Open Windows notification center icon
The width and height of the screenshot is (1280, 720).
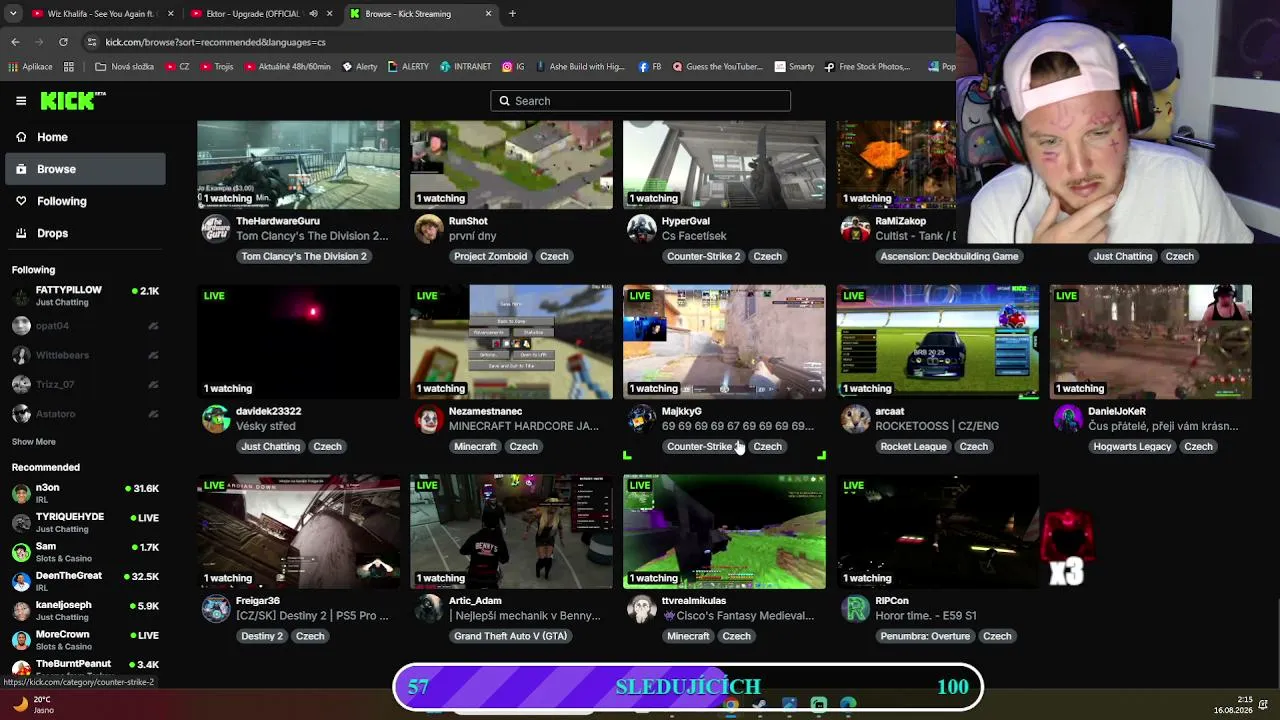(x=1264, y=704)
